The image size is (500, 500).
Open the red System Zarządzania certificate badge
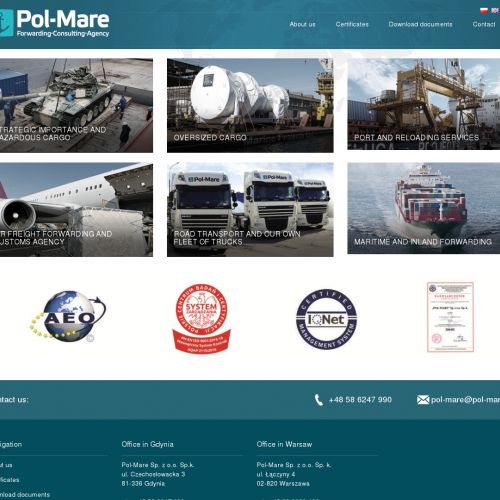201,319
